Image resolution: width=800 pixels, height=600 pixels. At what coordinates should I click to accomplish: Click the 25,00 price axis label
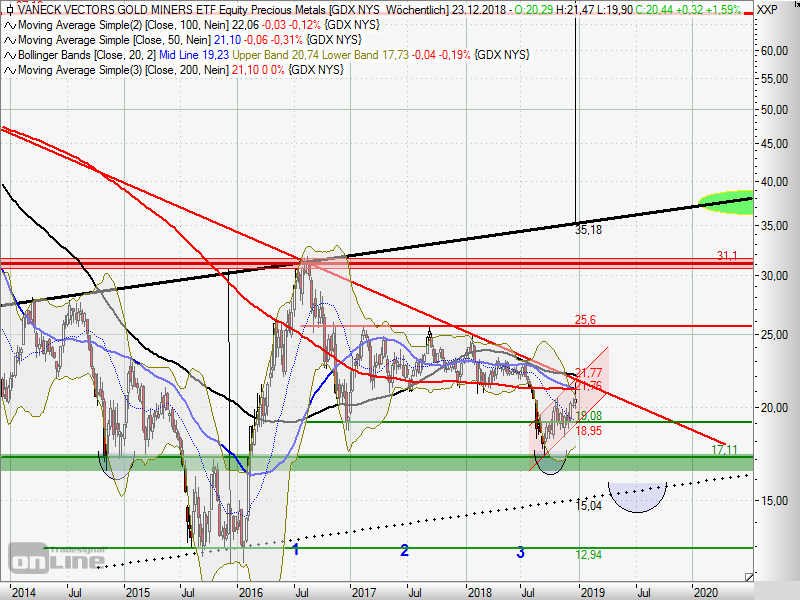tap(774, 335)
